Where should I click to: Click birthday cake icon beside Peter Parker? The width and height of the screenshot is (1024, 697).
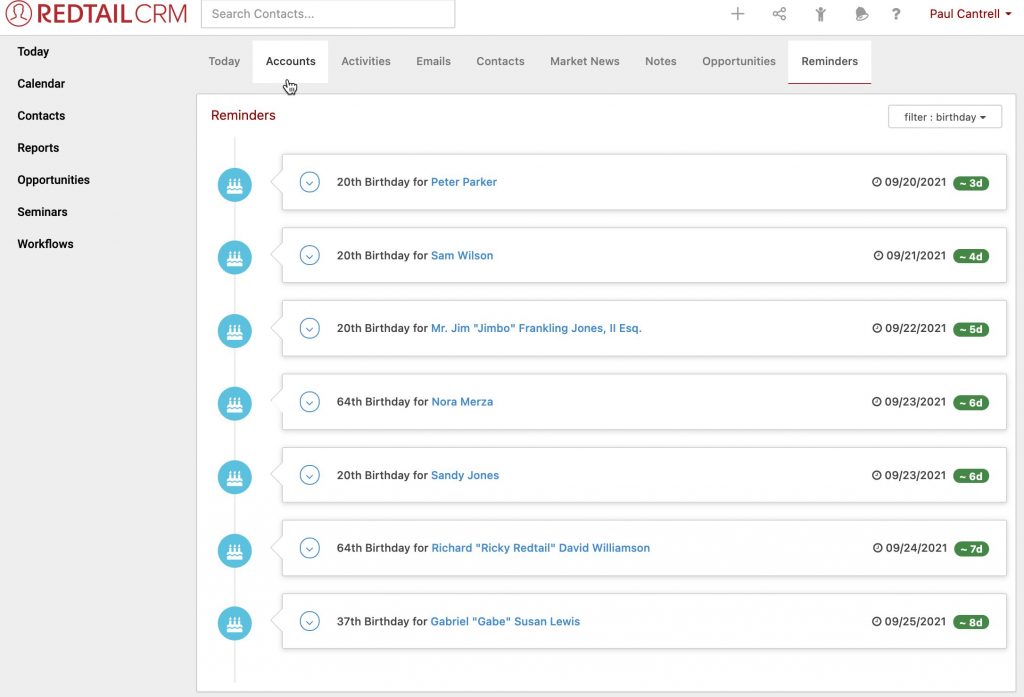235,184
